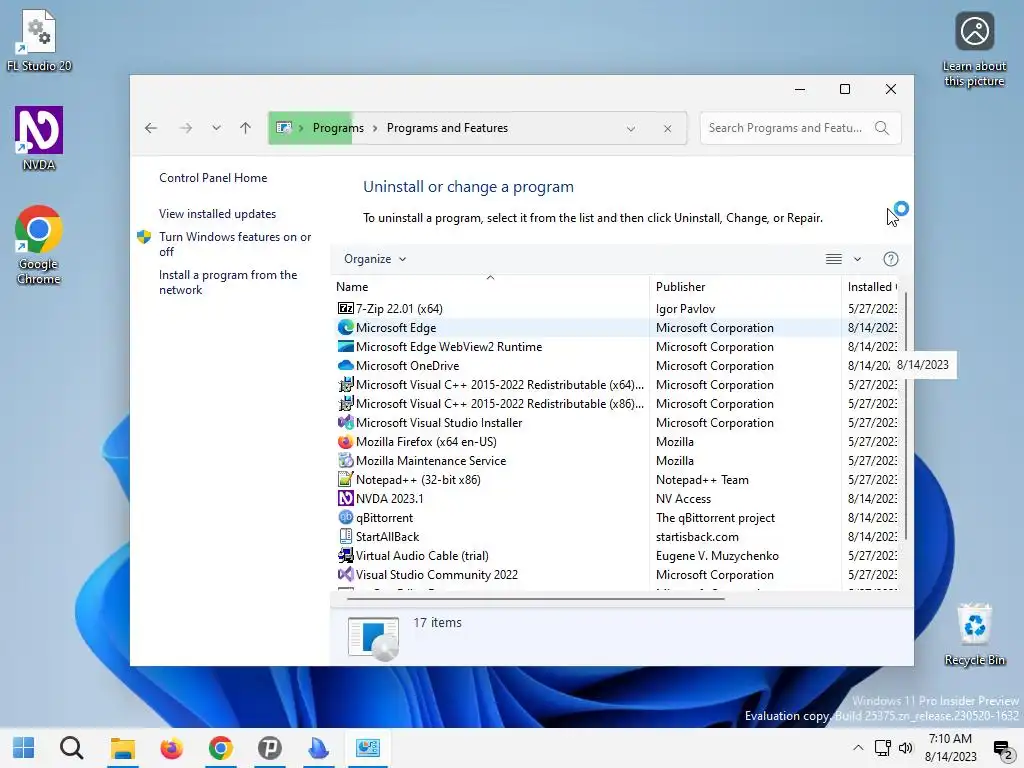Image resolution: width=1024 pixels, height=768 pixels.
Task: Open Control Panel Home link
Action: [213, 178]
